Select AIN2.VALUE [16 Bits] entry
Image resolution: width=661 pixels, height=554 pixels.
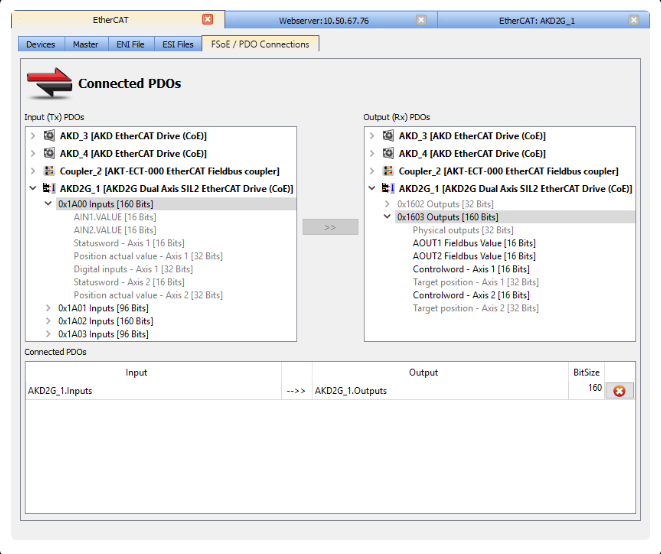coord(115,230)
